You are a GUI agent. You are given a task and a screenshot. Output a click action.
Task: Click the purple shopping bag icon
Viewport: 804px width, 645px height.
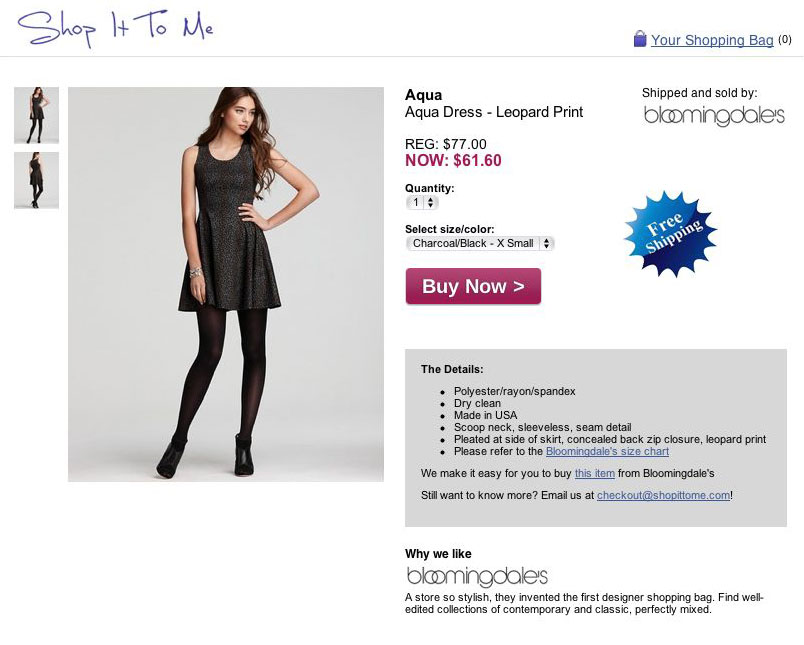tap(640, 39)
